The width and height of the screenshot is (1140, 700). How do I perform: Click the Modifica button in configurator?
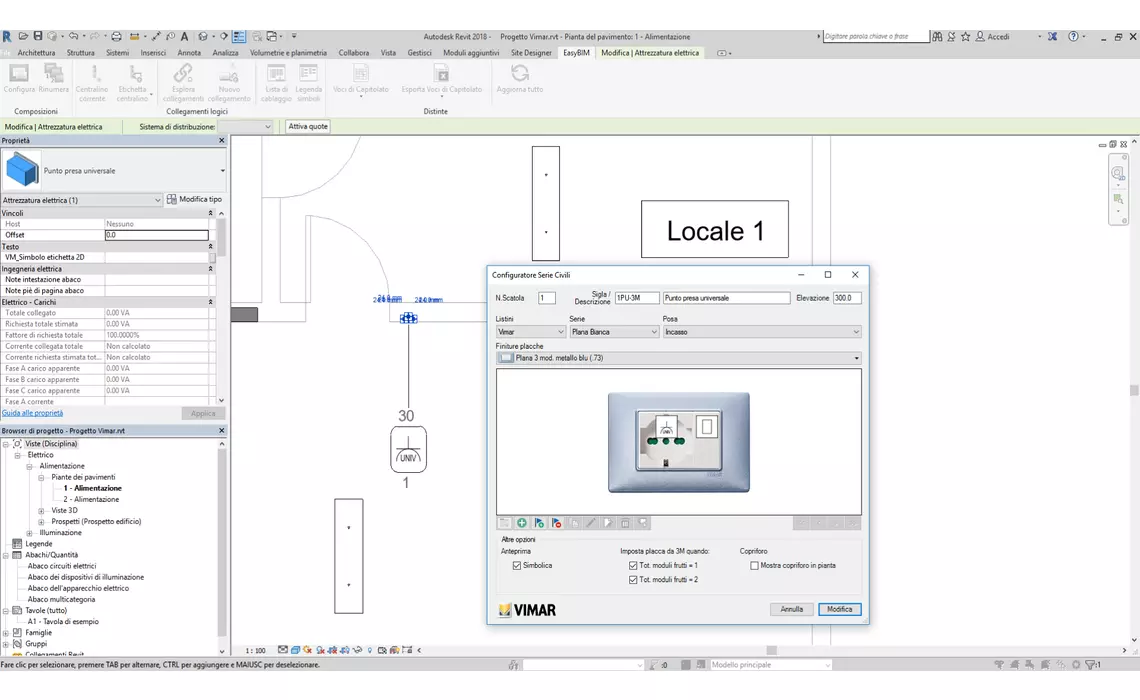tap(840, 610)
